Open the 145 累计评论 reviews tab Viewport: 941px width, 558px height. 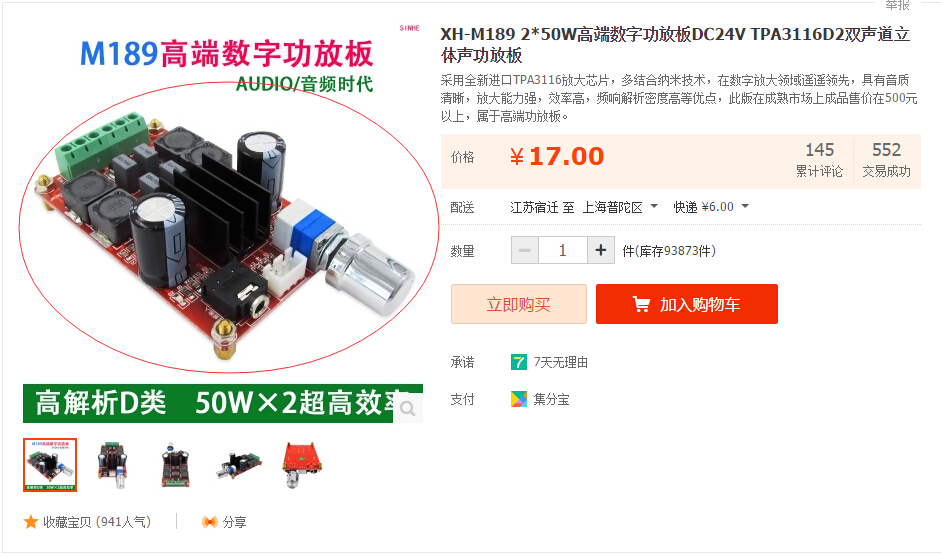(819, 160)
